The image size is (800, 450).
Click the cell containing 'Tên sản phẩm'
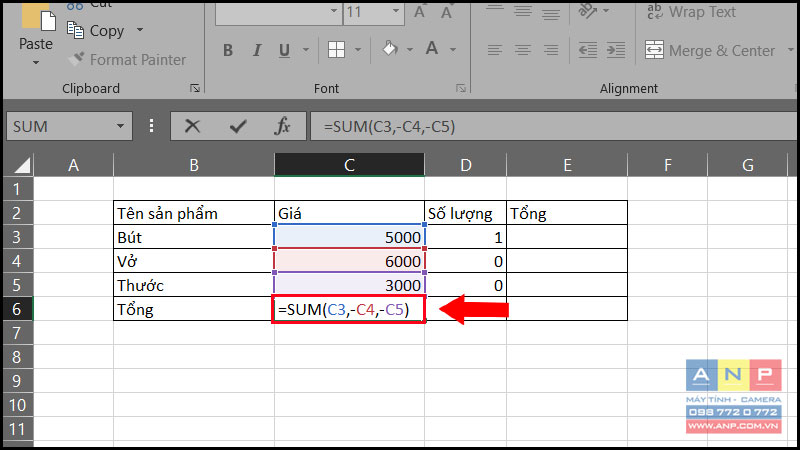194,213
